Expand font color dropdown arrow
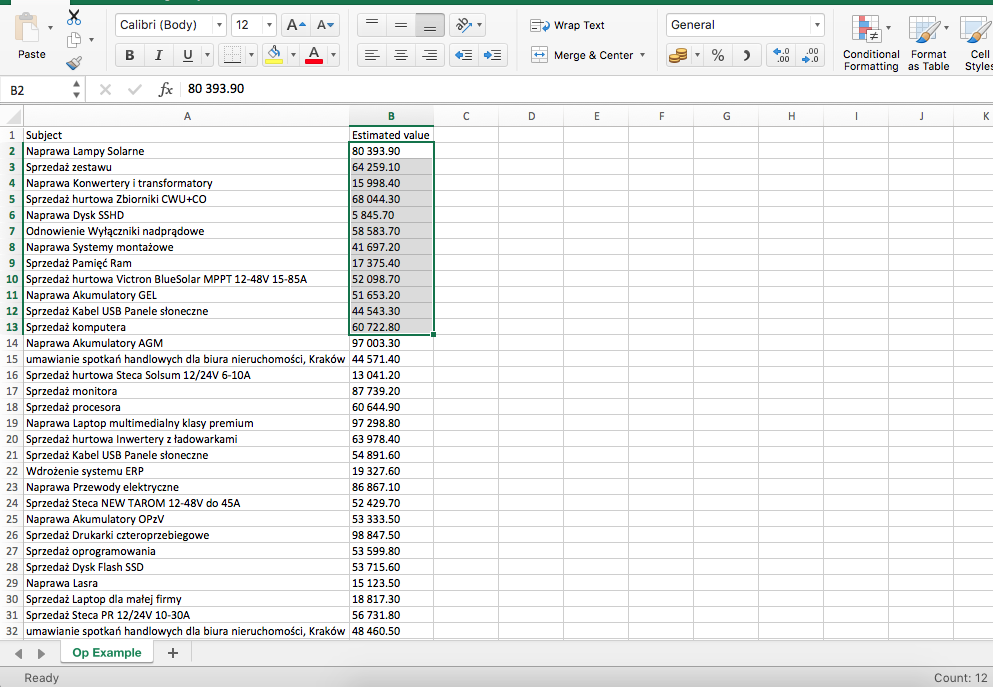Viewport: 993px width, 687px height. pos(333,56)
